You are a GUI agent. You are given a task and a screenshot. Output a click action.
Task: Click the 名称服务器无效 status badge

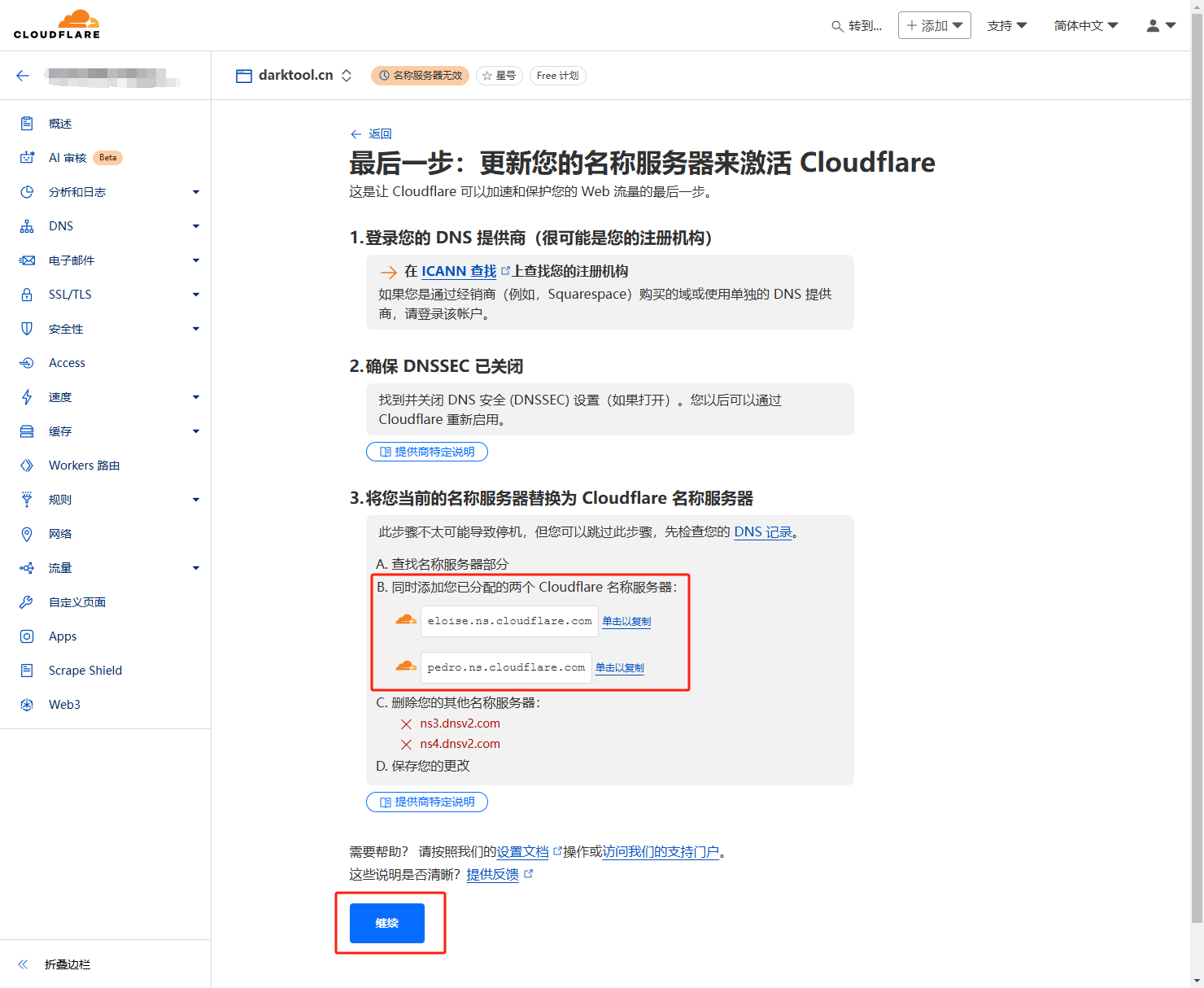click(421, 76)
